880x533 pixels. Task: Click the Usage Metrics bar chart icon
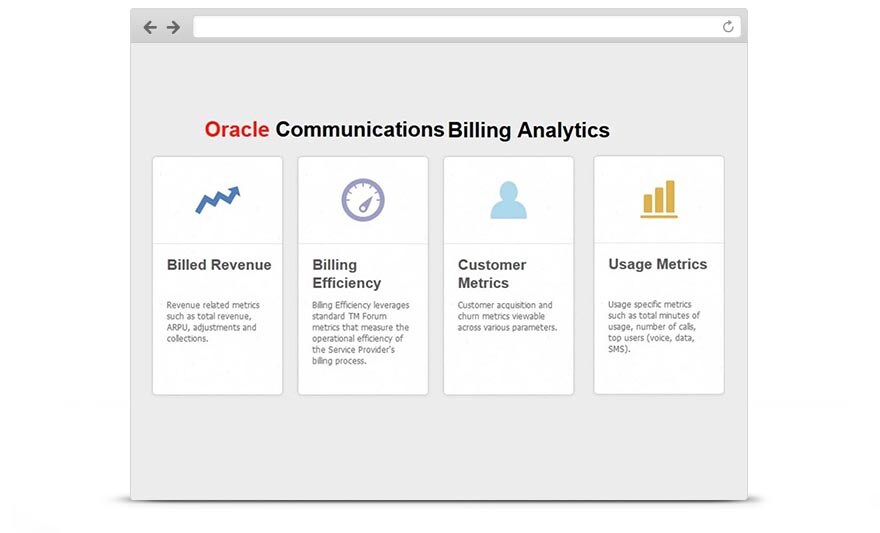659,198
